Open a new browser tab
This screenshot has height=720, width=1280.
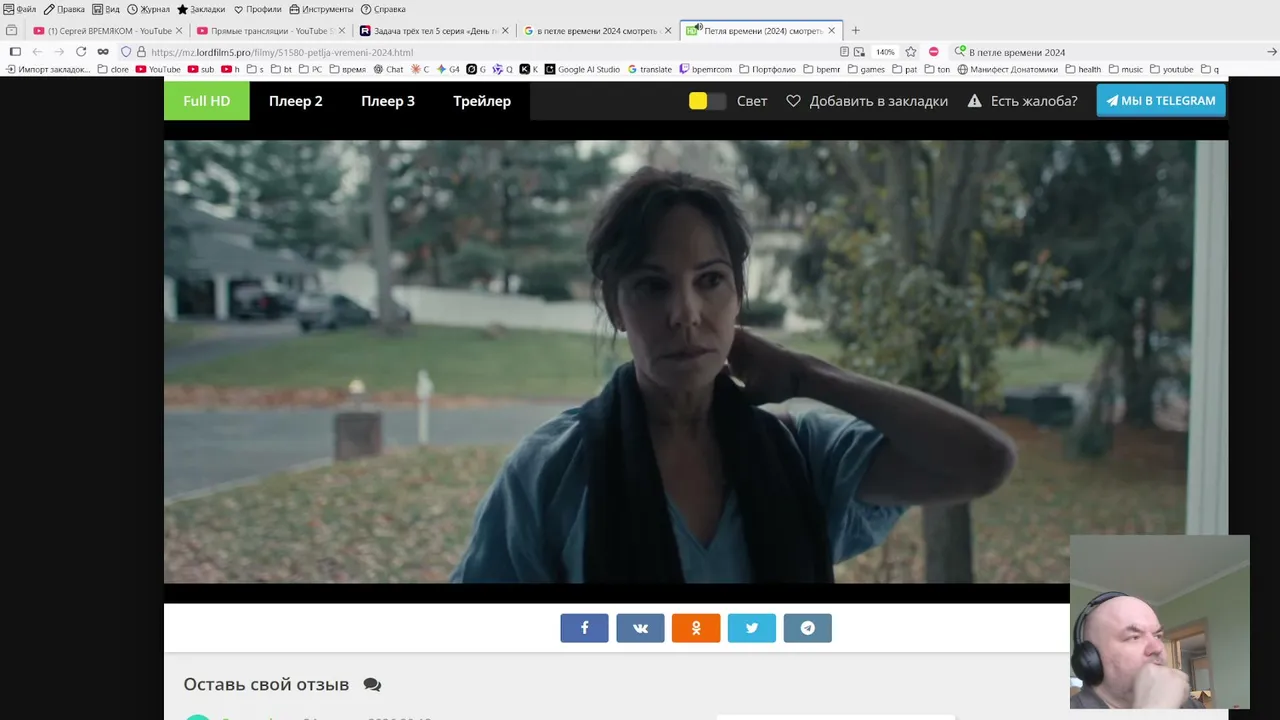(855, 31)
